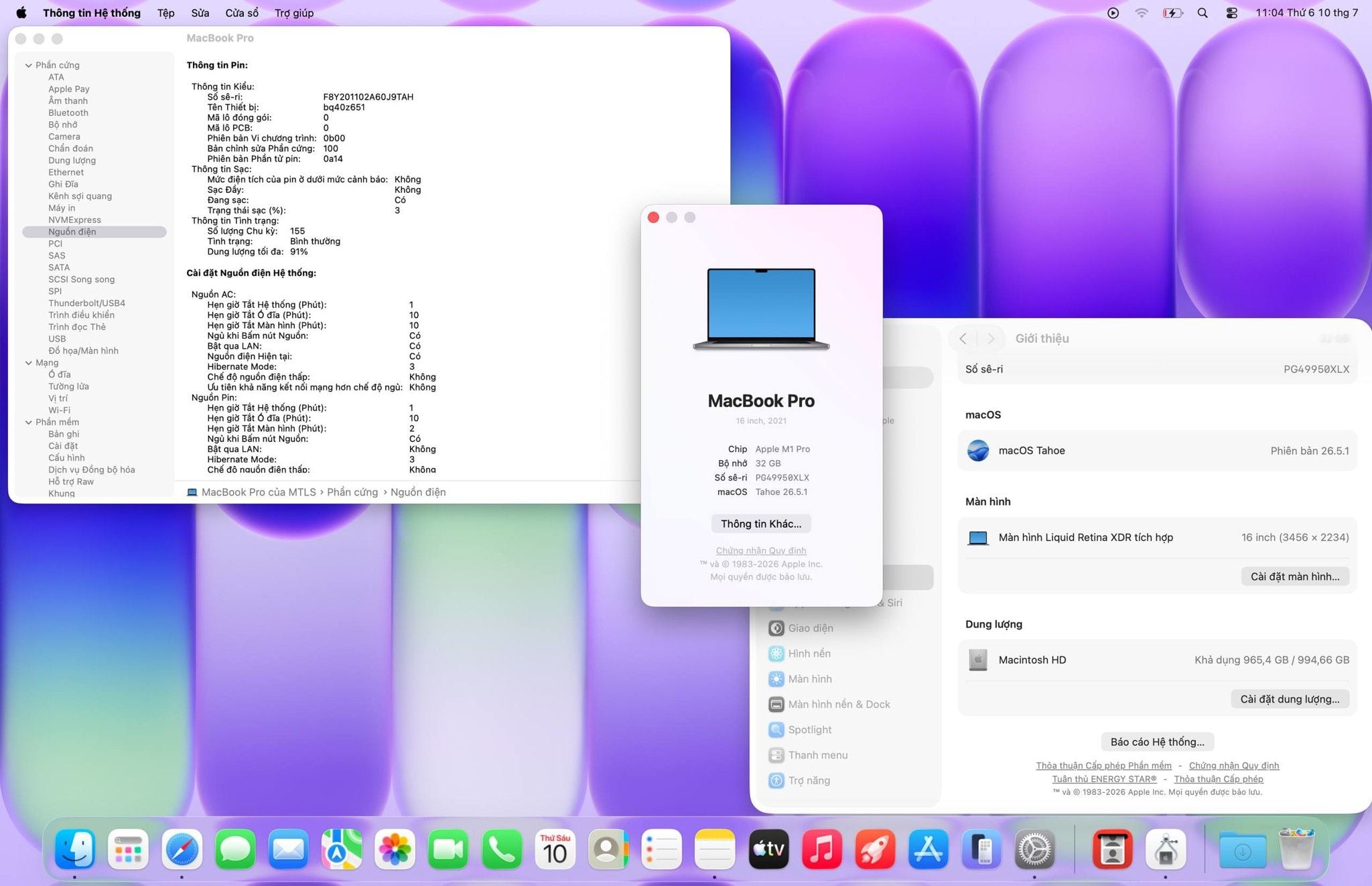Open Finder from the Dock

74,849
